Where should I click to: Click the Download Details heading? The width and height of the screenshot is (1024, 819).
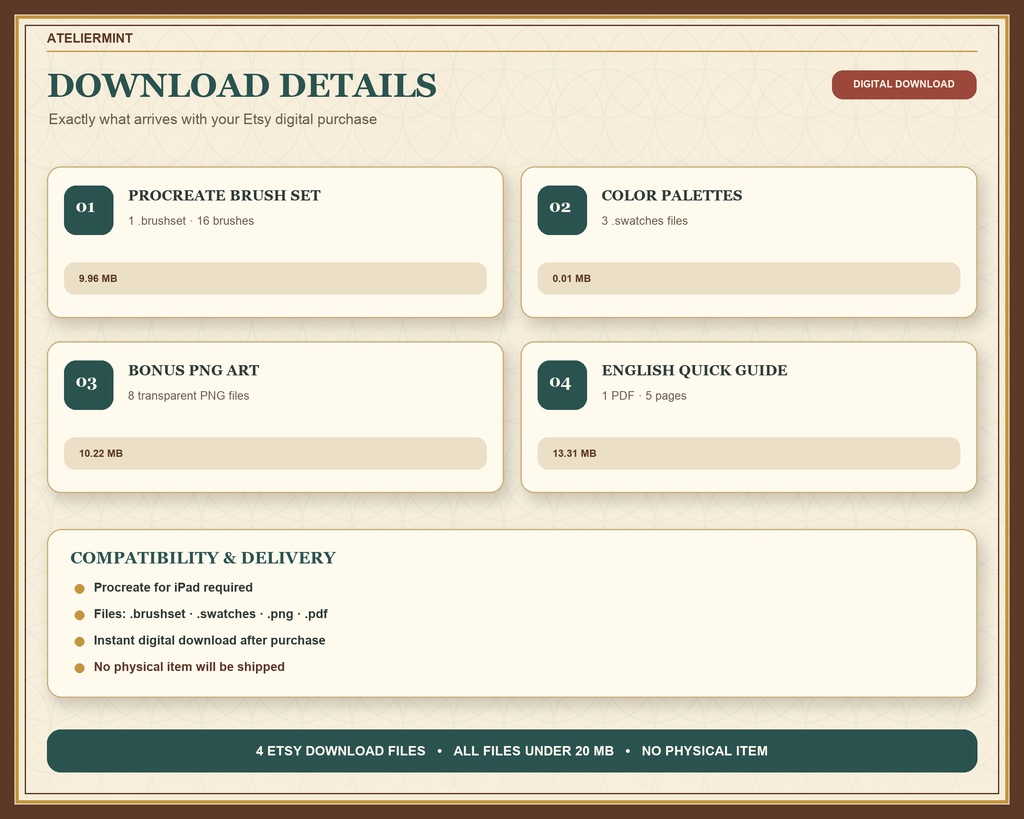pos(242,86)
